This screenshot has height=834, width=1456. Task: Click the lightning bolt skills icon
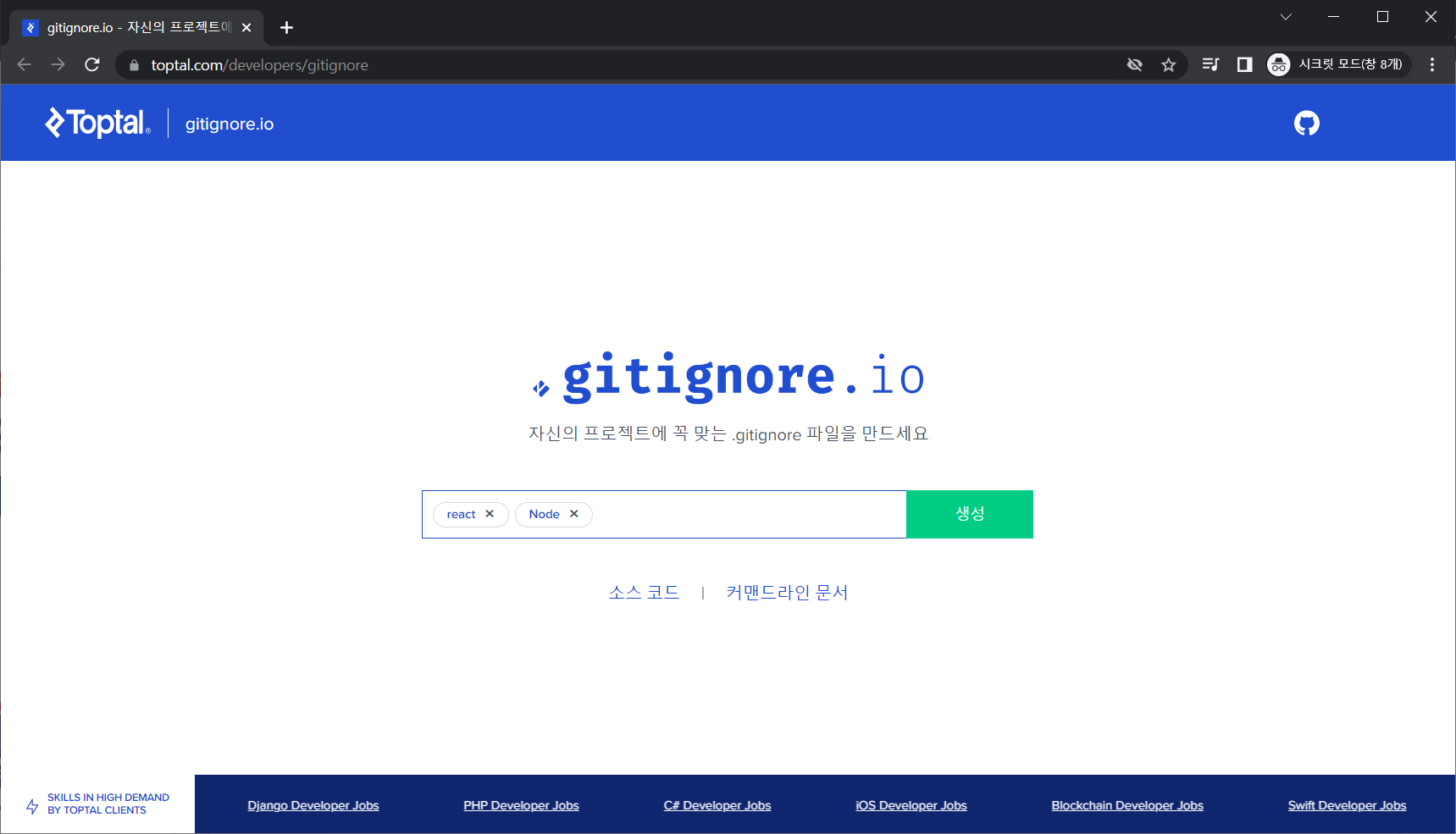(x=32, y=806)
